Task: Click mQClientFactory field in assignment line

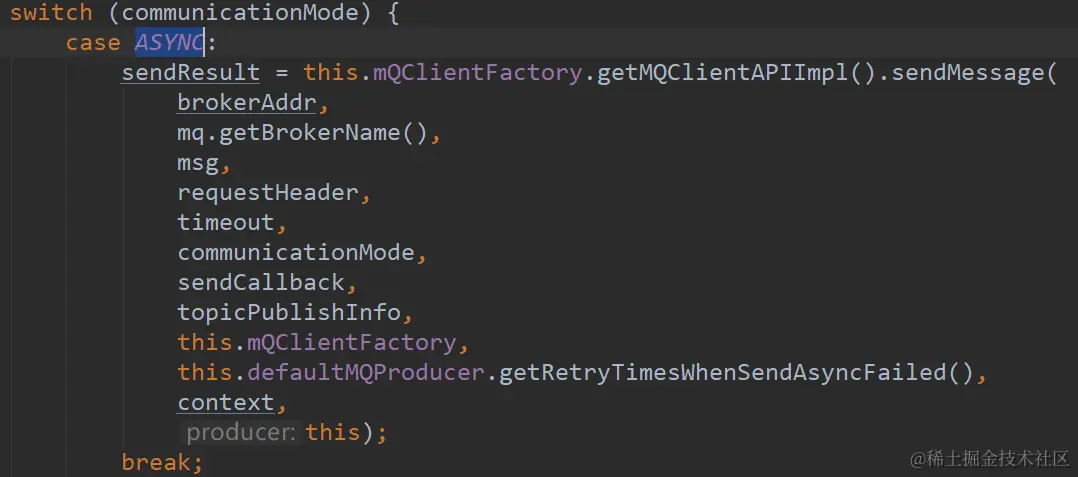Action: point(477,73)
